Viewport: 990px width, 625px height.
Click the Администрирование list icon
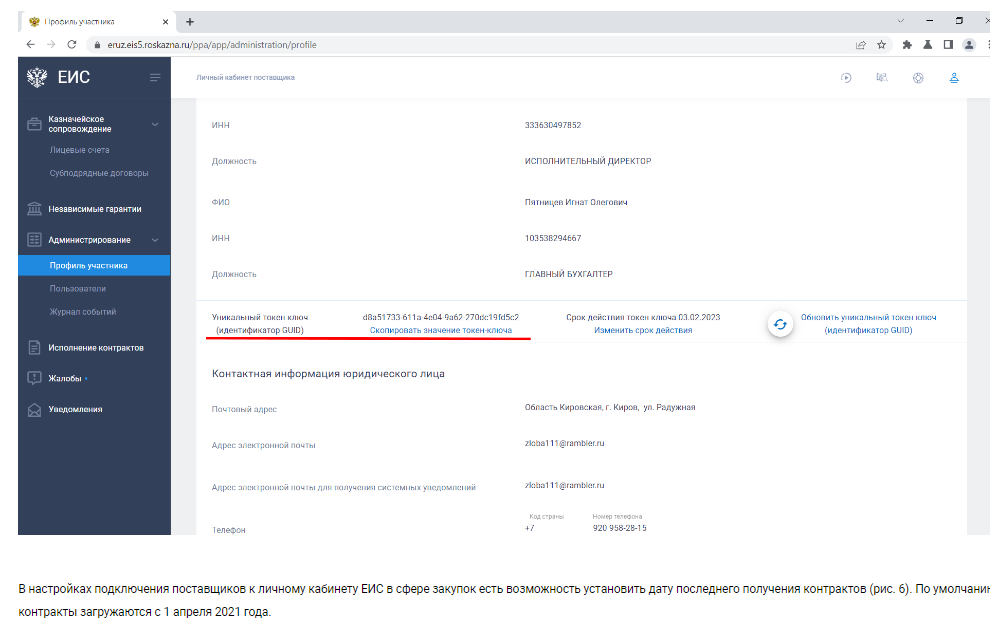35,240
